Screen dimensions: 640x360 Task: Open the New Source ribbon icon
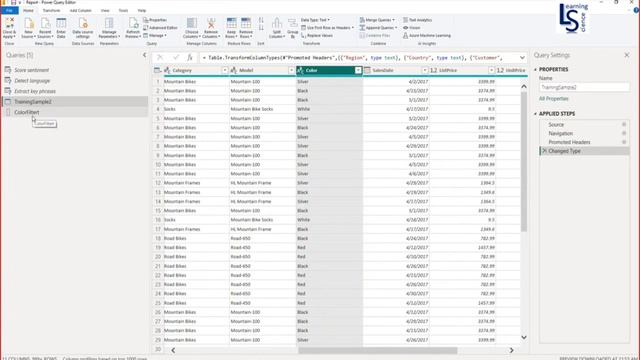28,28
